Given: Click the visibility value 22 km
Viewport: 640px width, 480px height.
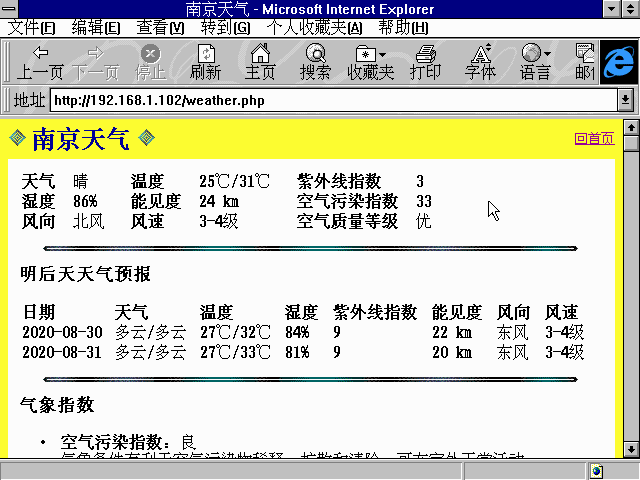Looking at the screenshot, I should click(452, 332).
